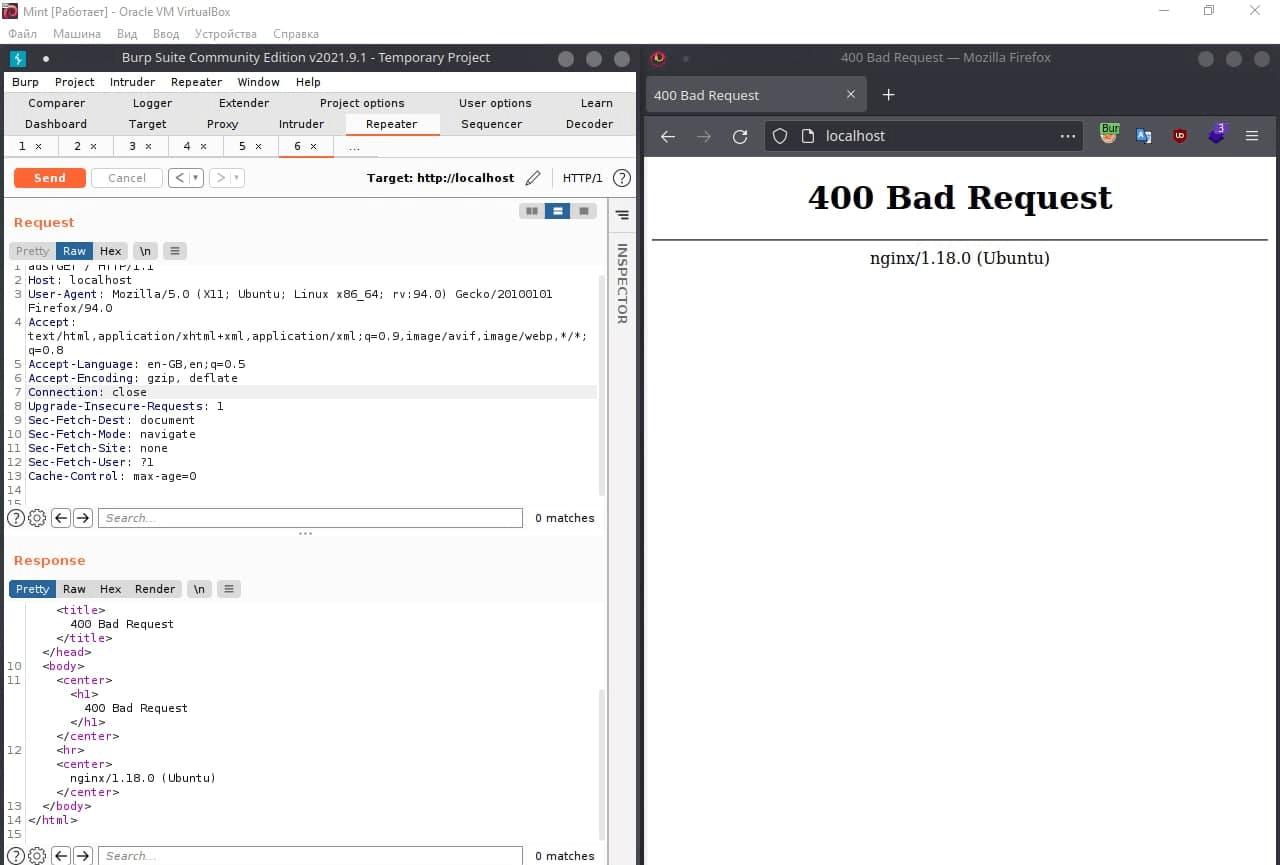Switch response view to Render

pos(155,589)
